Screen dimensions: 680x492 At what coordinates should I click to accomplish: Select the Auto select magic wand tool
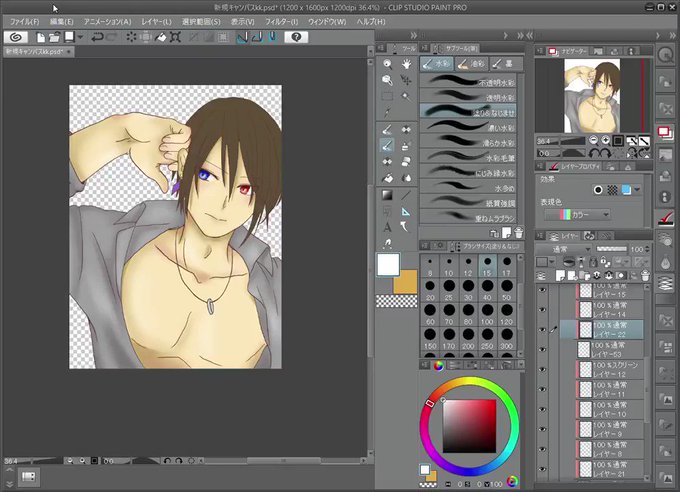pyautogui.click(x=406, y=96)
